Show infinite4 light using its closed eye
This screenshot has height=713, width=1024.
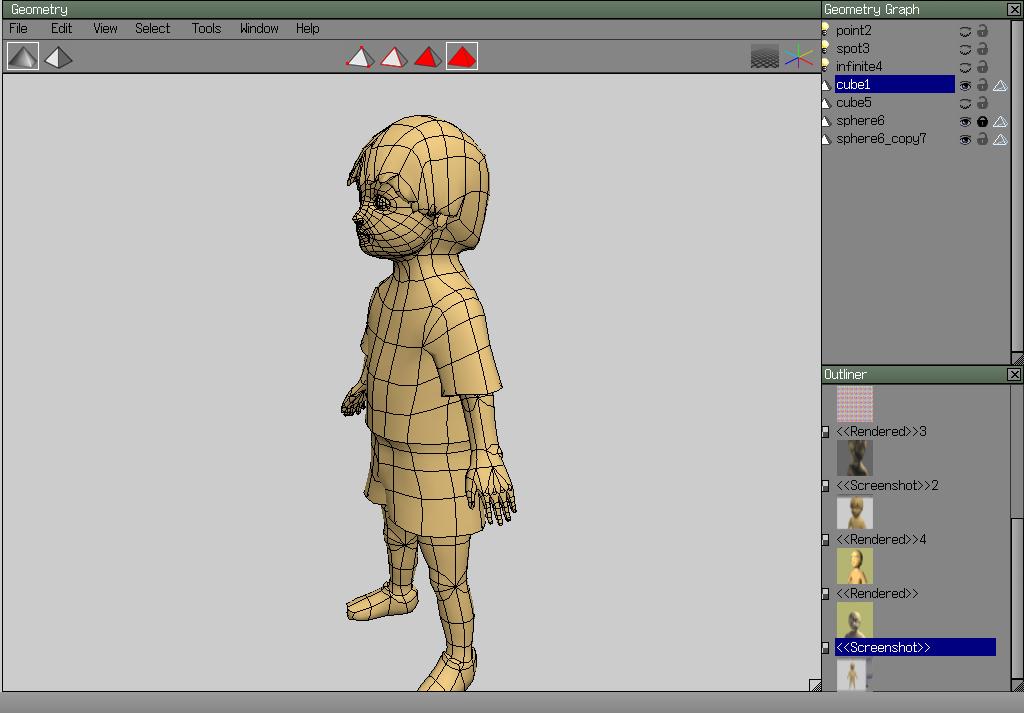[965, 67]
